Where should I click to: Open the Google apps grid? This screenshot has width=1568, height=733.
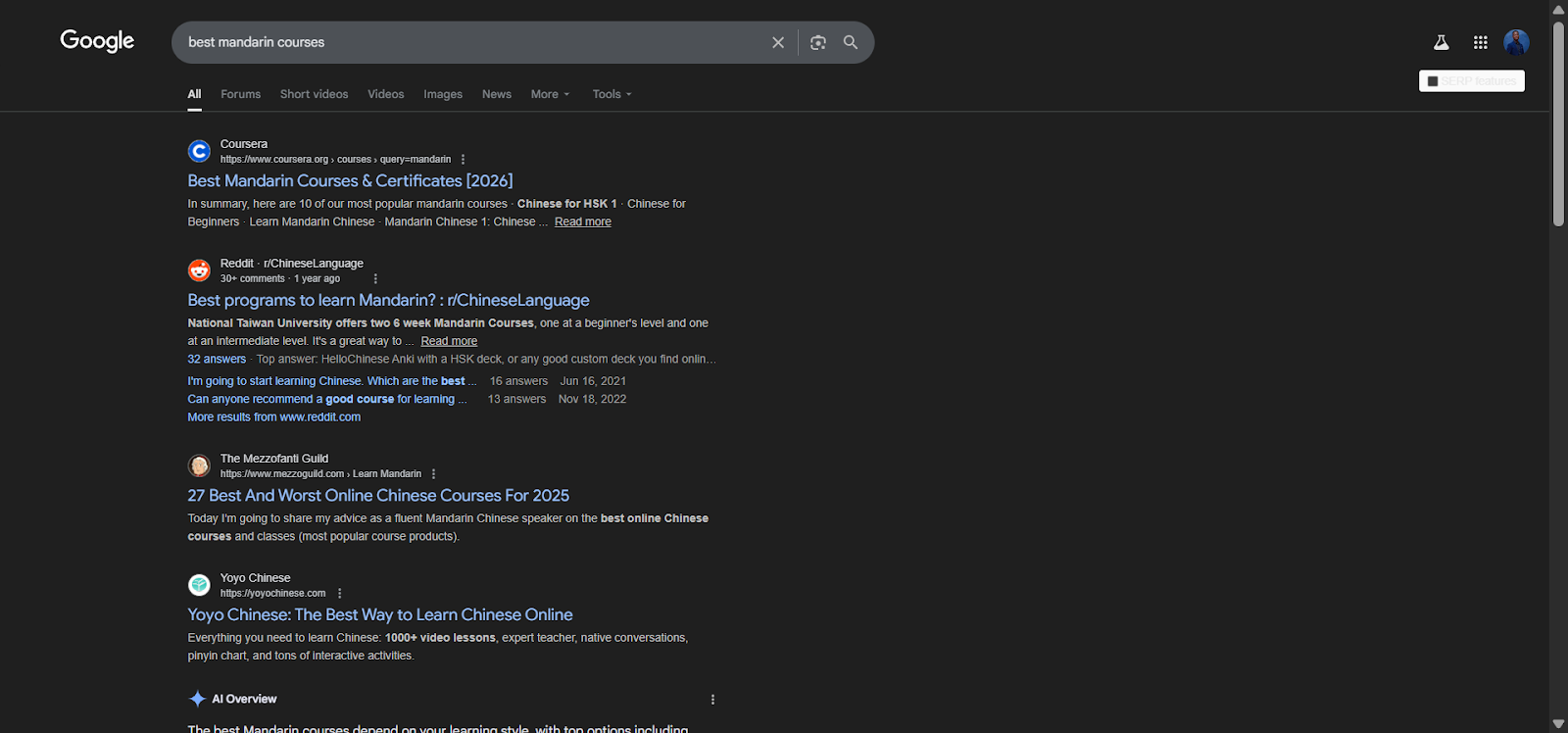pos(1481,42)
